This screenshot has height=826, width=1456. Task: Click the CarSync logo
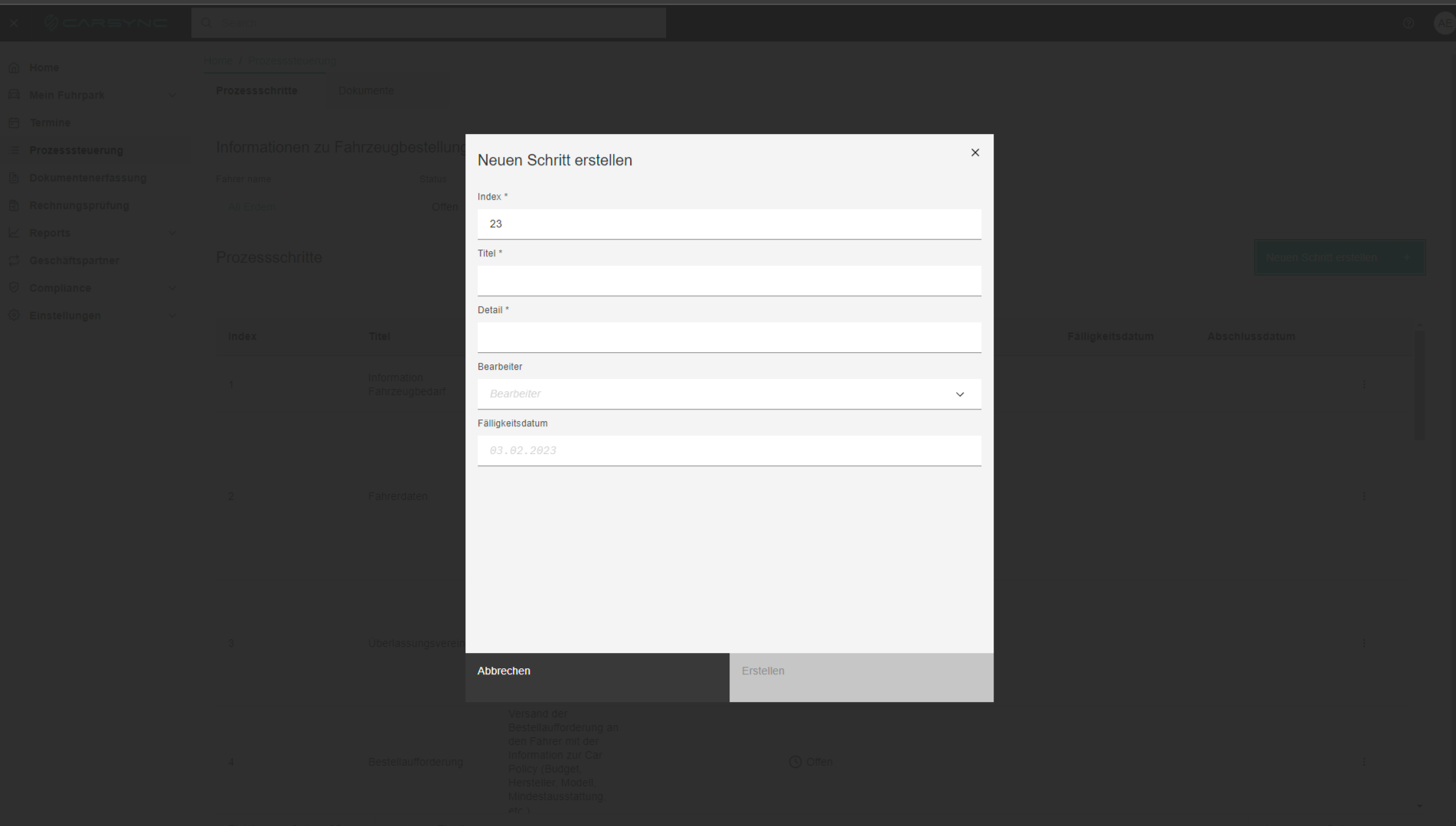pos(106,23)
